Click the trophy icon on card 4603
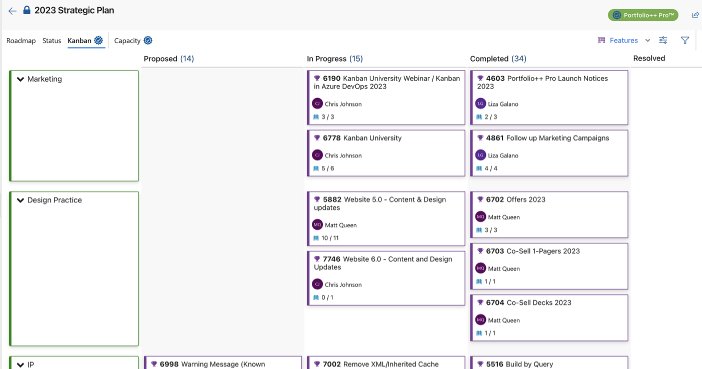Screen dimensions: 702x369 480,78
